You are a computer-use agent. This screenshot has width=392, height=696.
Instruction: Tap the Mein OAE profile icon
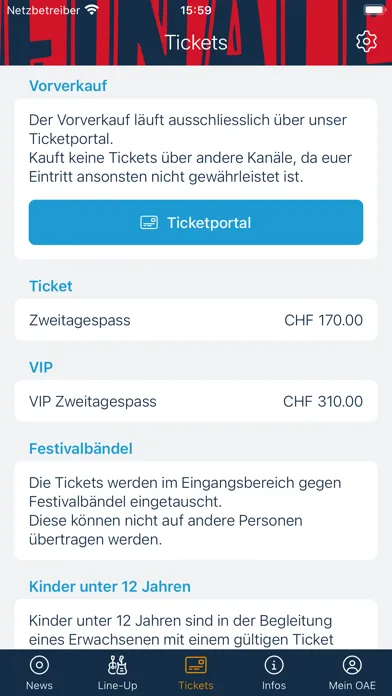click(352, 665)
